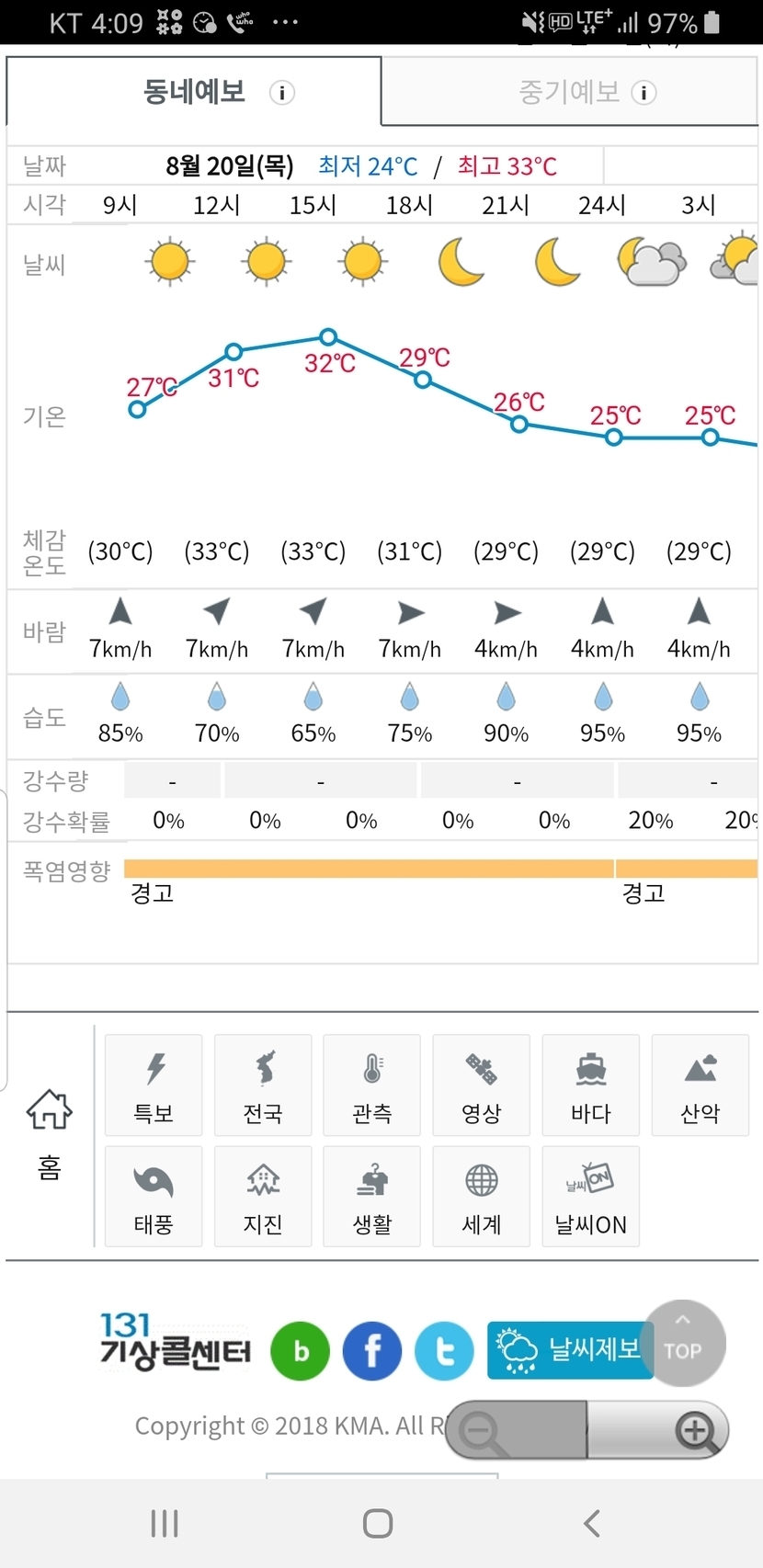This screenshot has width=763, height=1568.
Task: Switch to the 중기예보 tab
Action: [x=570, y=92]
